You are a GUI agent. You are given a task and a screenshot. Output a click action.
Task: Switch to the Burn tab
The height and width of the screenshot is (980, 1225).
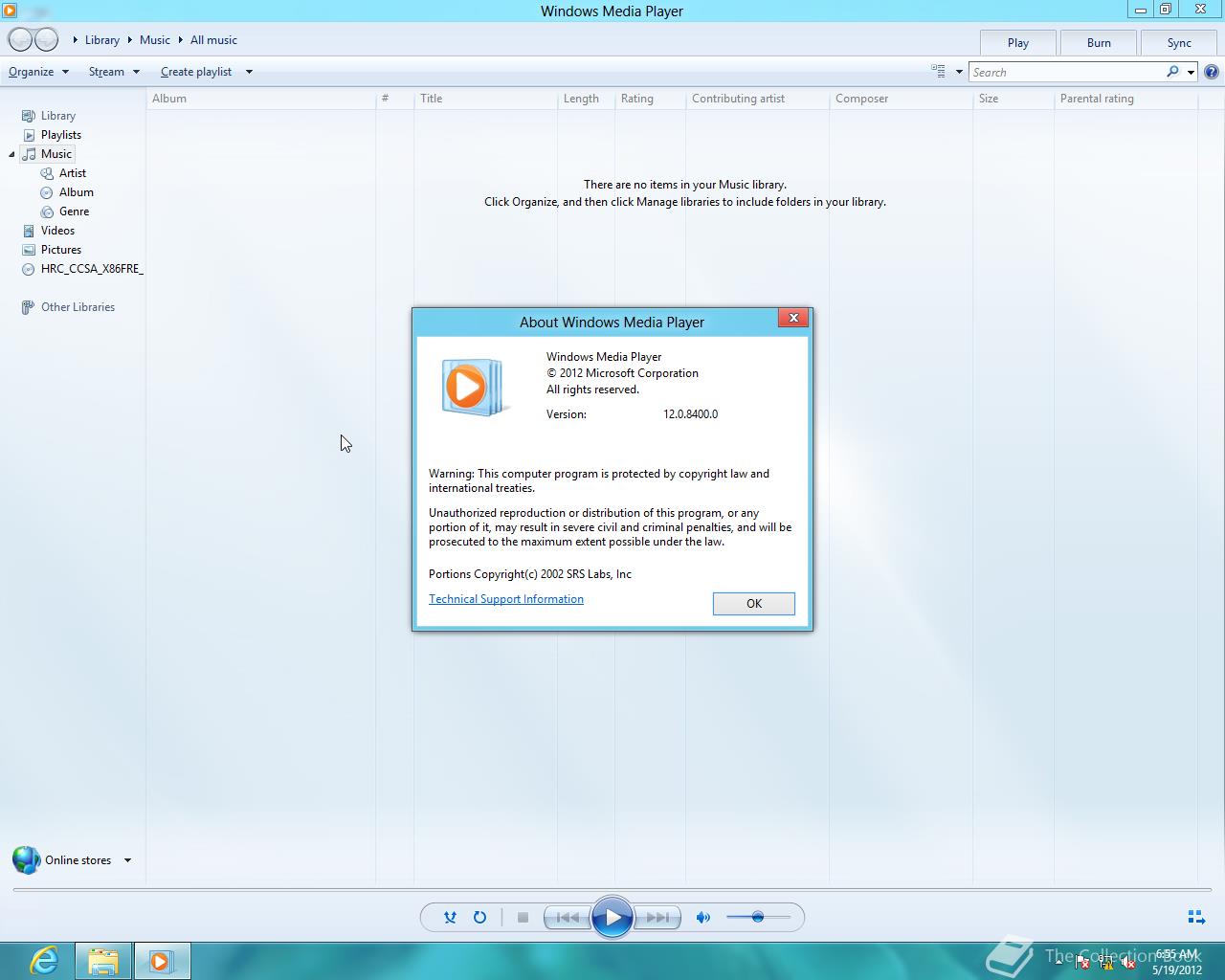click(1099, 43)
